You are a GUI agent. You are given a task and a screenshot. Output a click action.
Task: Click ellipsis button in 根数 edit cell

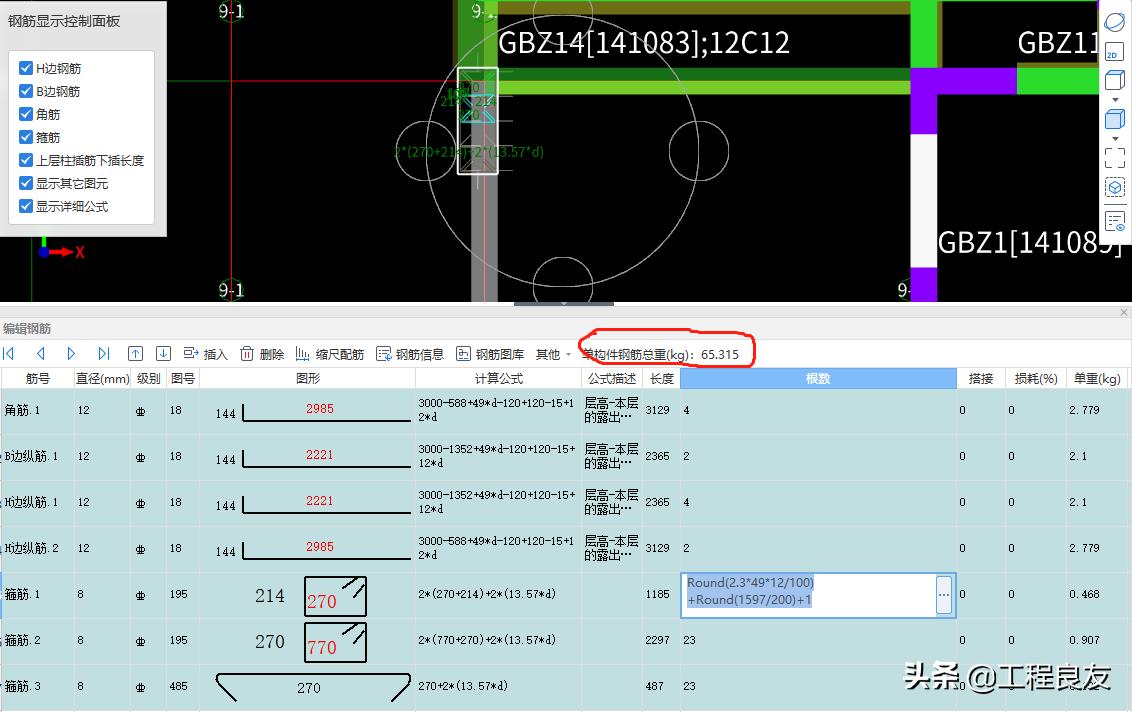coord(944,595)
